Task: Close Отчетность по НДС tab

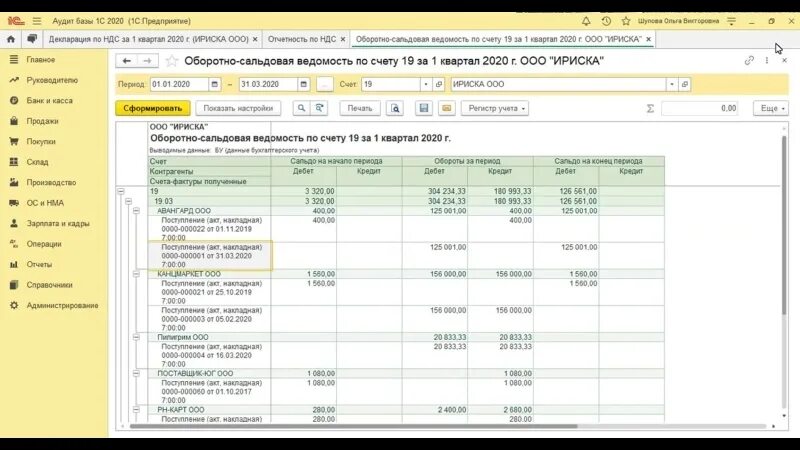Action: 343,39
